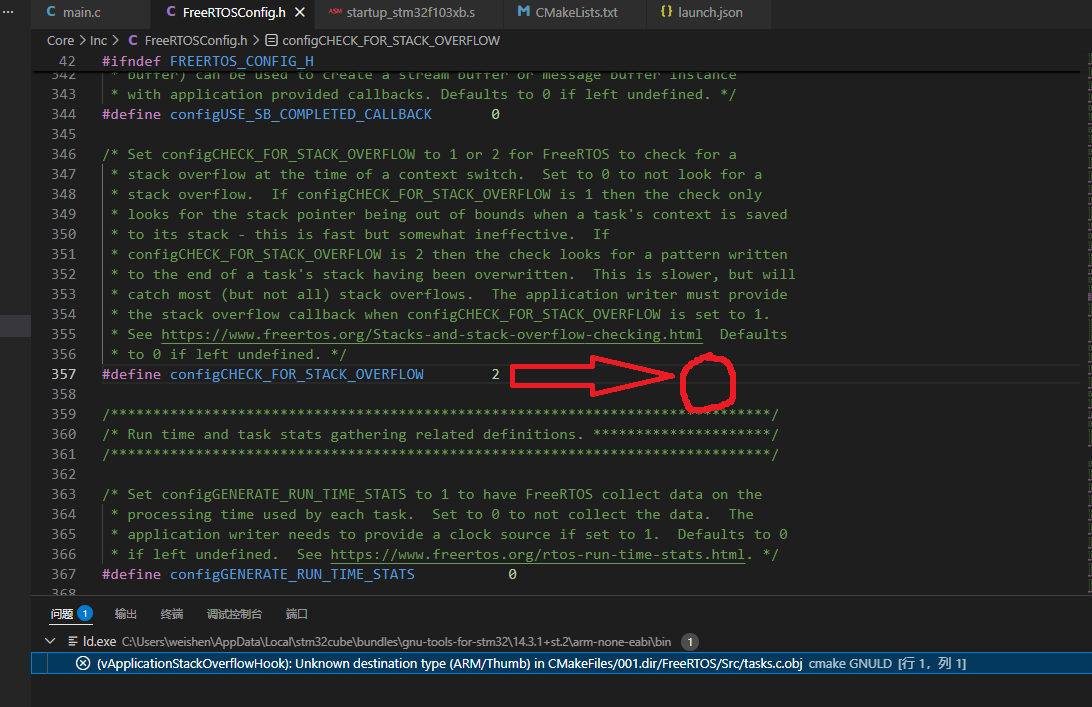Collapse the ld.exe problem group

click(x=50, y=641)
